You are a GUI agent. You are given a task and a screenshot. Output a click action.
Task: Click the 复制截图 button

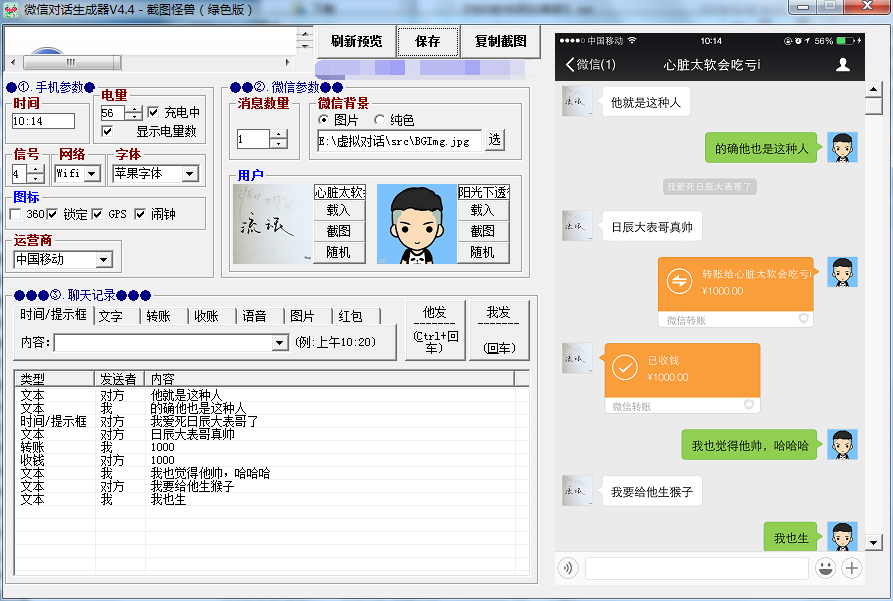click(500, 42)
